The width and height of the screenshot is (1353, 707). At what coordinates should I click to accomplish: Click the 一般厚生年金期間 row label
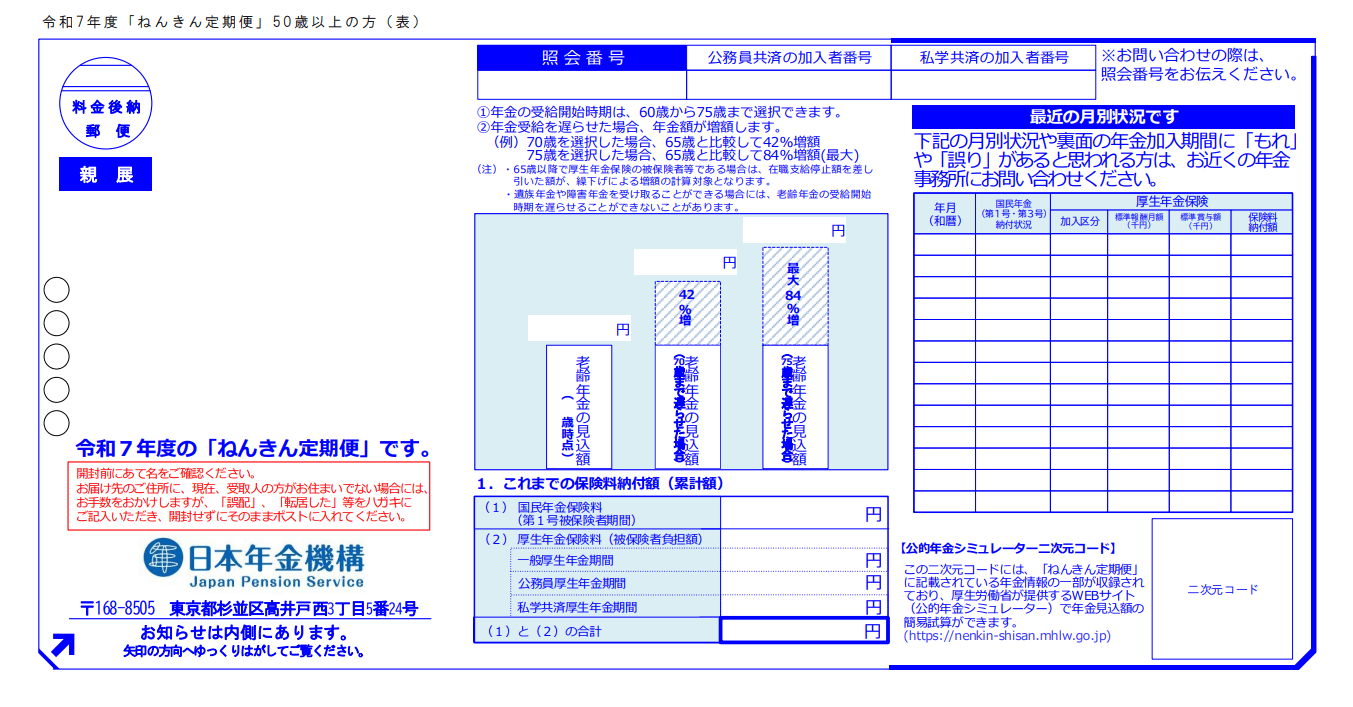(x=615, y=561)
